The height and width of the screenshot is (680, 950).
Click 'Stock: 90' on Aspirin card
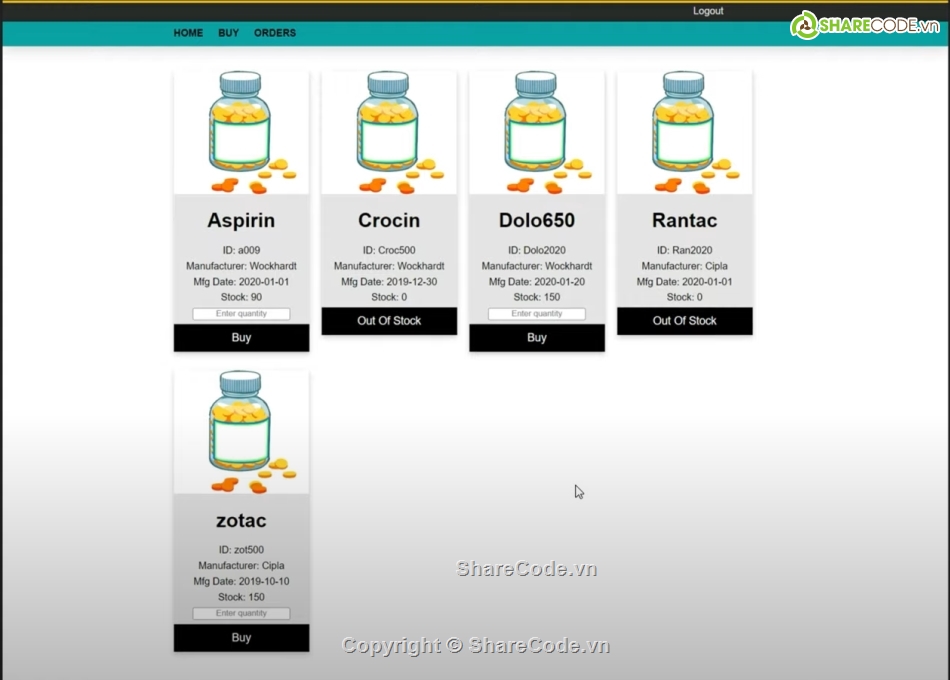coord(241,297)
